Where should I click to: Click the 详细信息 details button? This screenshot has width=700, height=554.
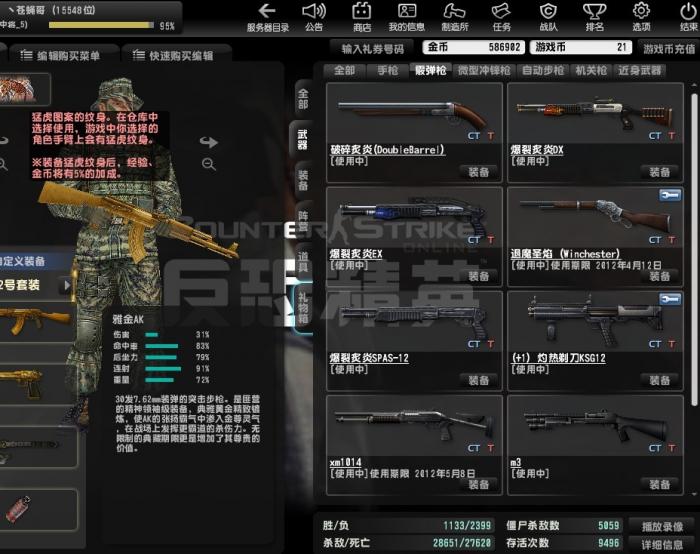tap(662, 545)
